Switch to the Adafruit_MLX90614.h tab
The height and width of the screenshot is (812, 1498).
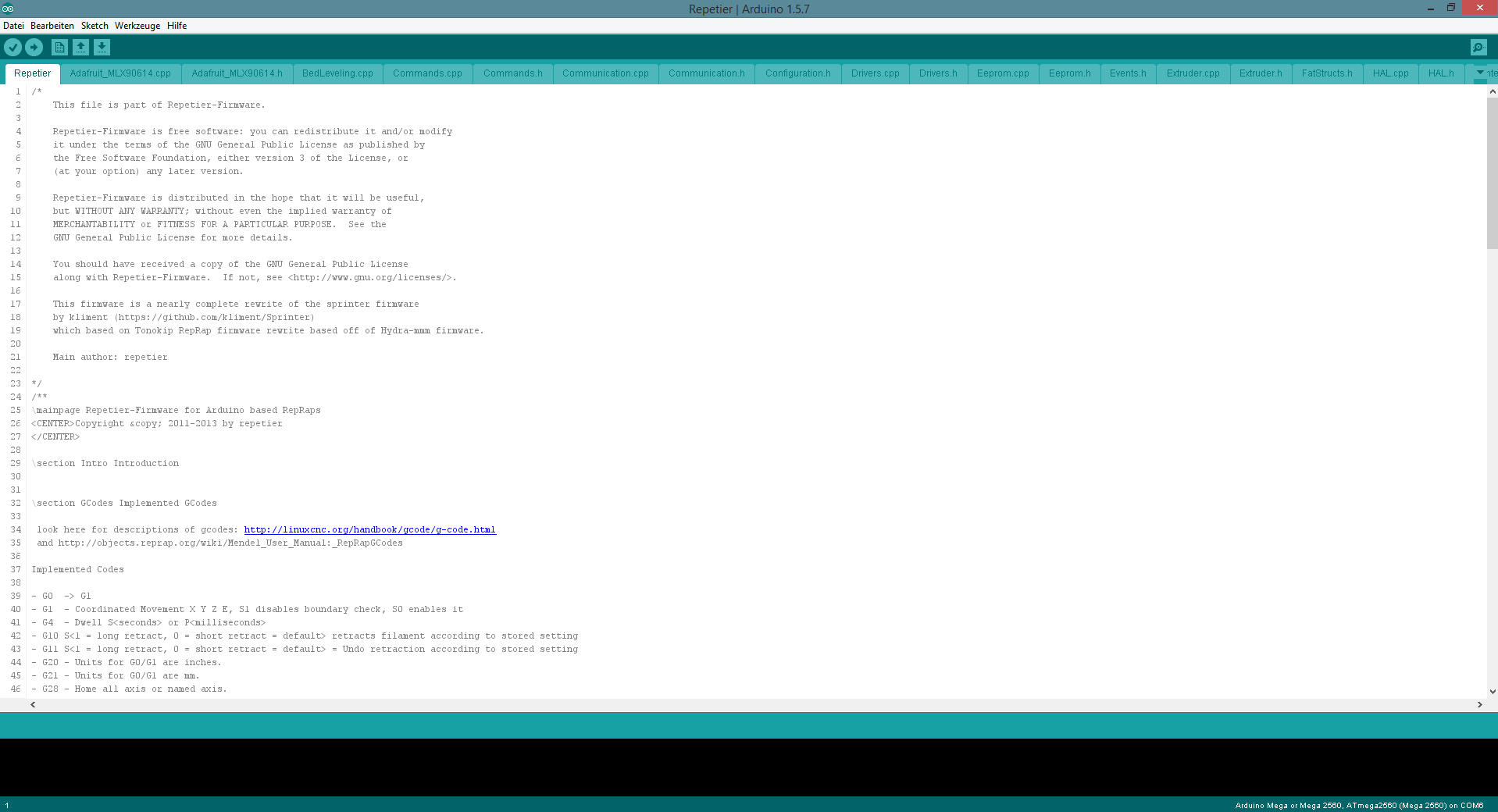point(237,73)
